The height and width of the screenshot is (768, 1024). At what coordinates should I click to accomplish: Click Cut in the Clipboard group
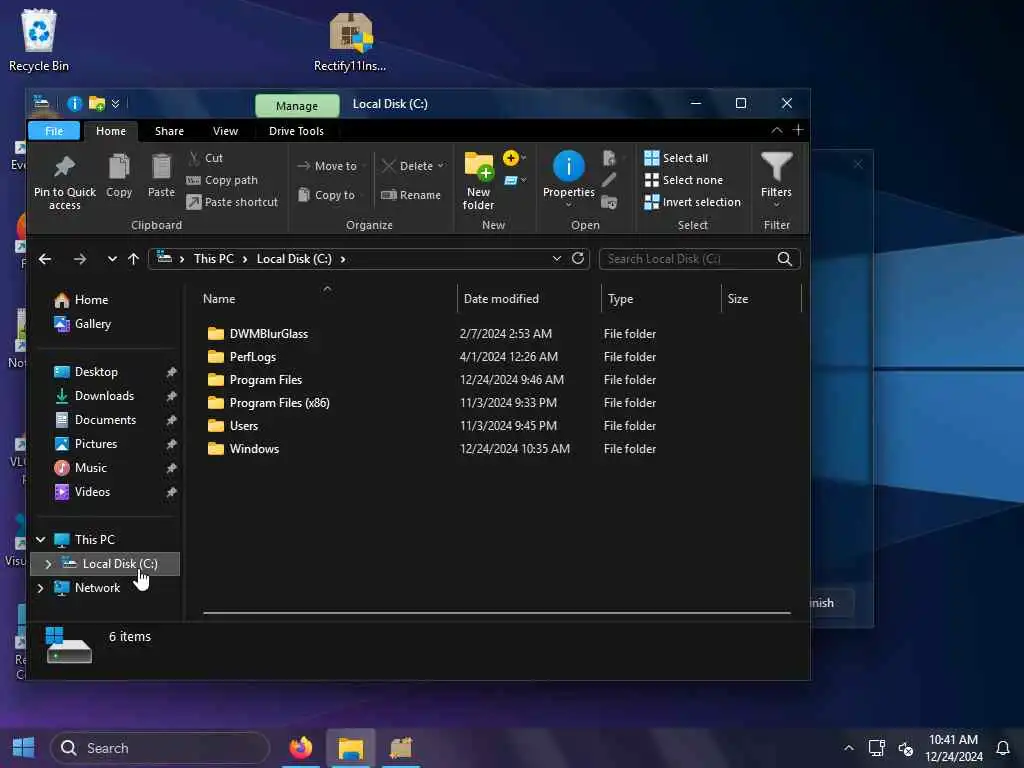pos(206,158)
